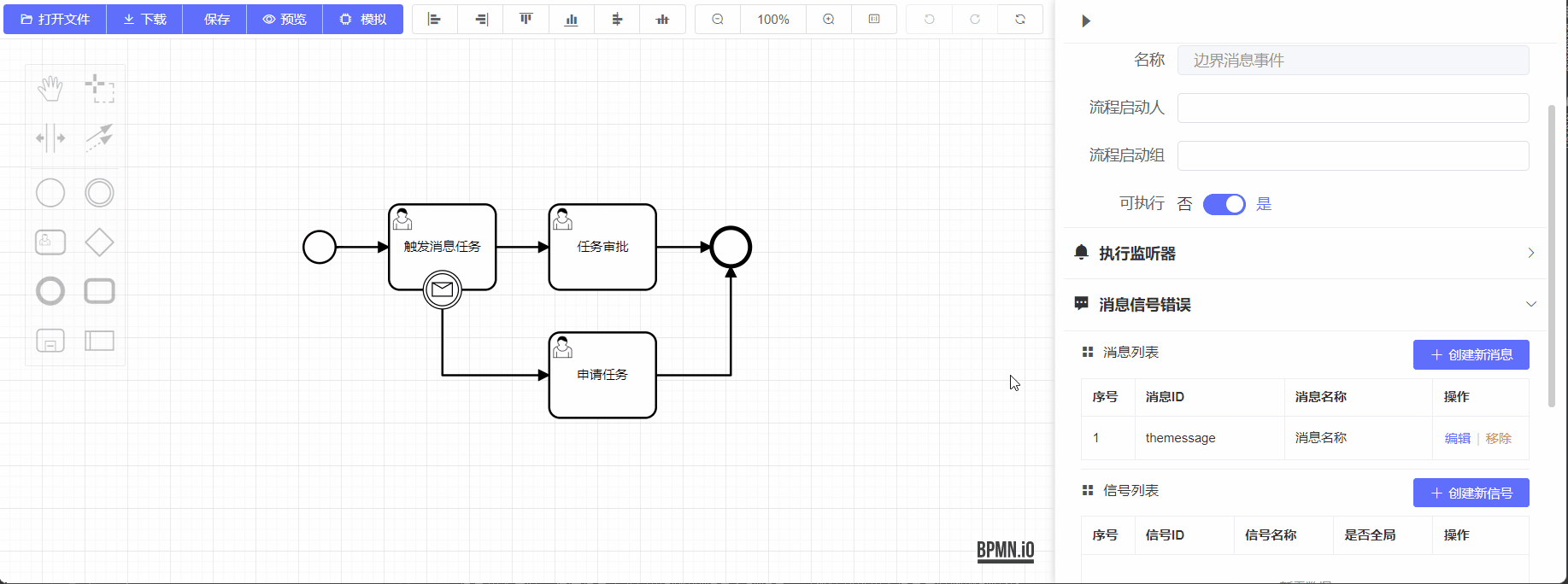Image resolution: width=1568 pixels, height=584 pixels.
Task: Select the gateway diamond palette icon
Action: click(x=99, y=242)
